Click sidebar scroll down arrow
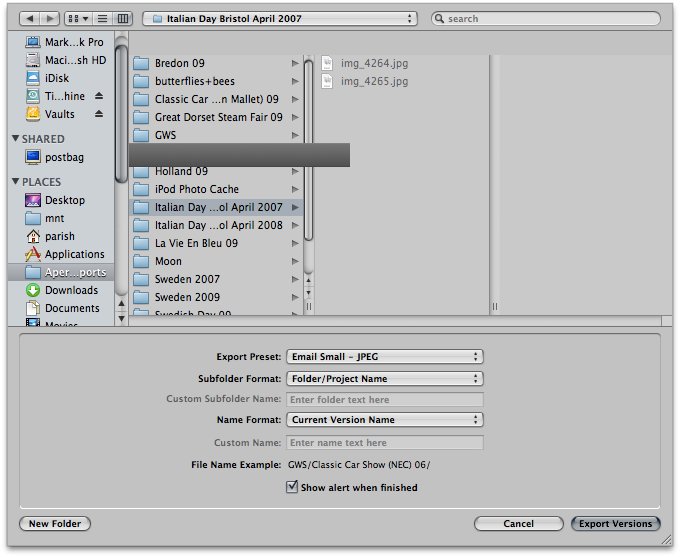 [x=121, y=319]
